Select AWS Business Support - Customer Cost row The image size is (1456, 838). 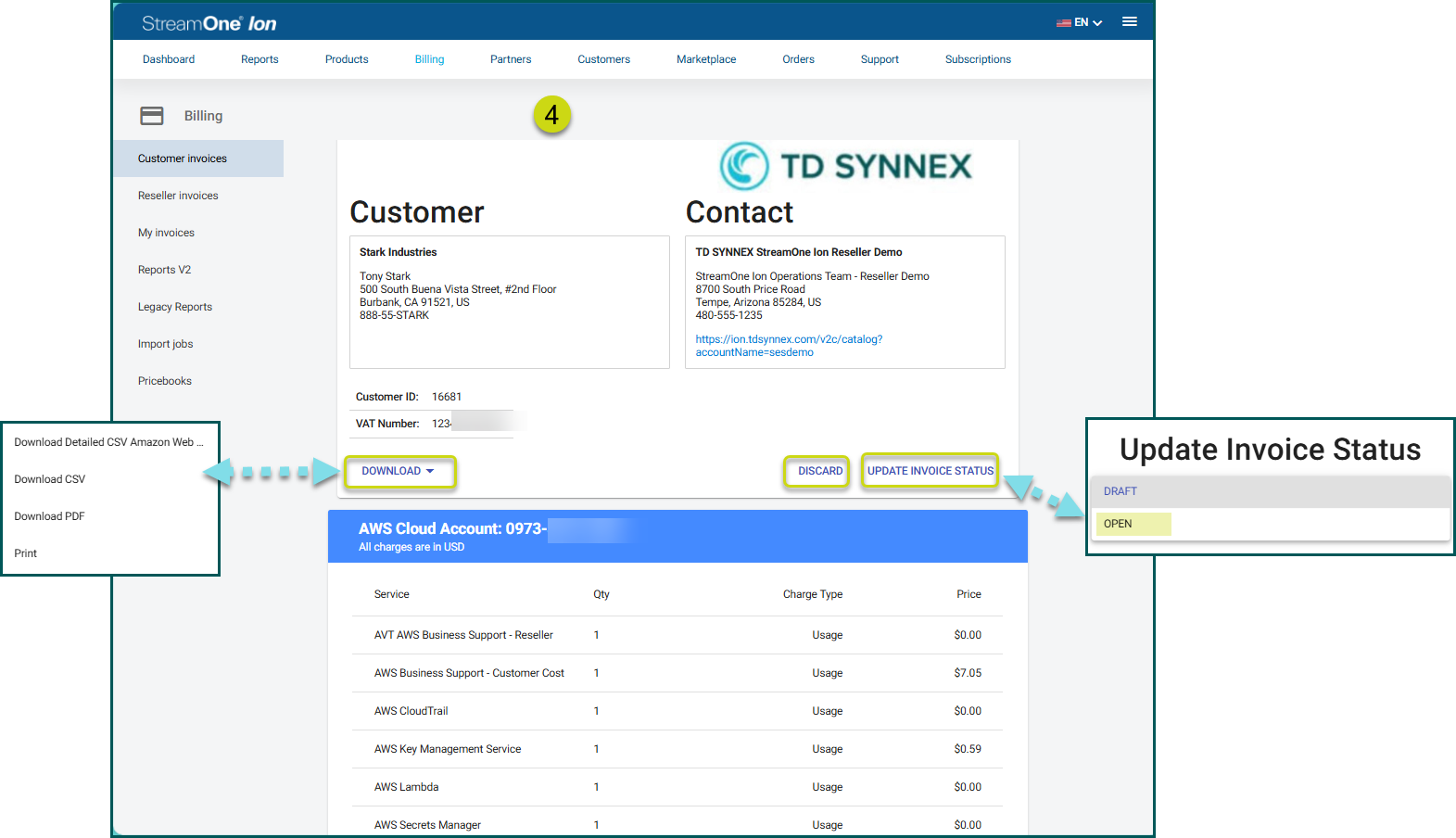click(677, 673)
